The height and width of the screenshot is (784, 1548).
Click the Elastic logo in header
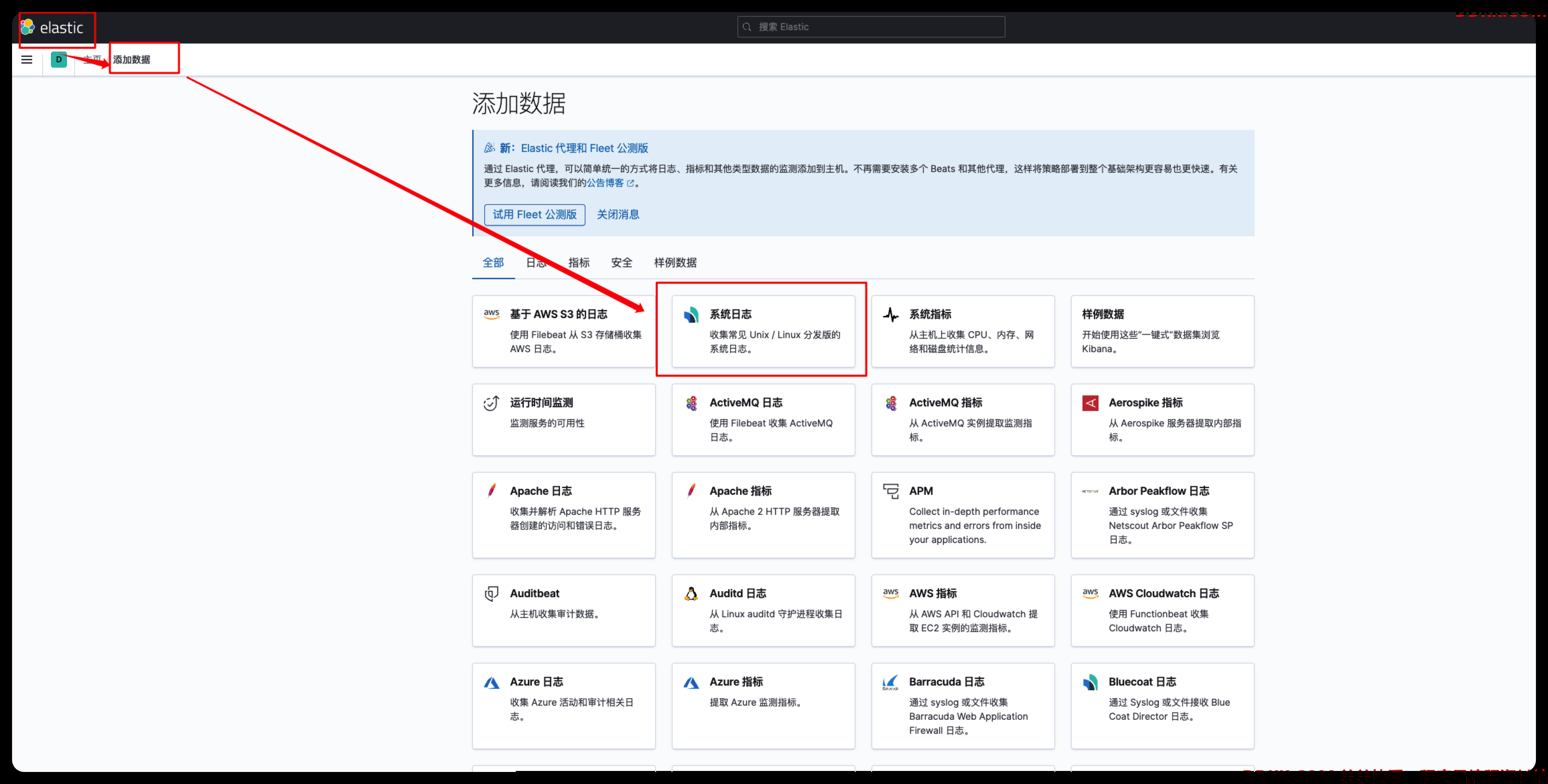[52, 27]
